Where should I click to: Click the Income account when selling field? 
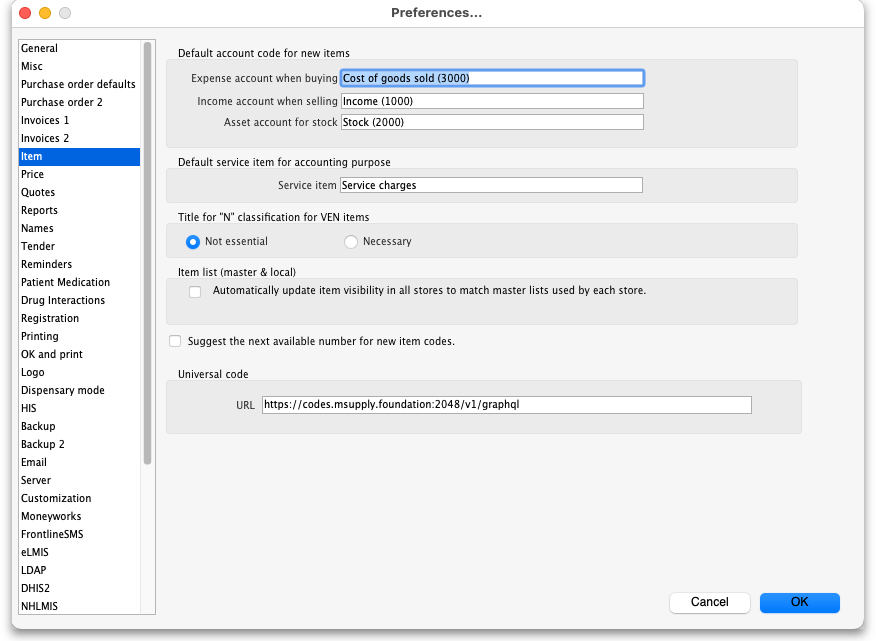pos(491,101)
